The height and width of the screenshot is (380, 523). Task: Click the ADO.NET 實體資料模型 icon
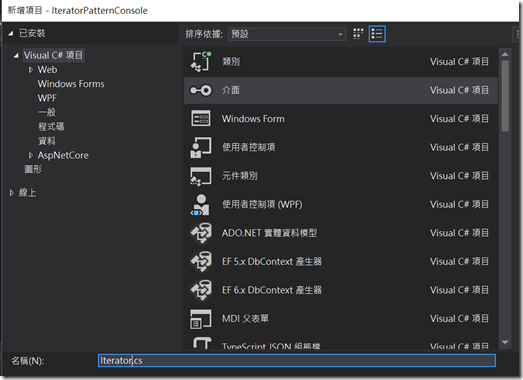[x=201, y=233]
